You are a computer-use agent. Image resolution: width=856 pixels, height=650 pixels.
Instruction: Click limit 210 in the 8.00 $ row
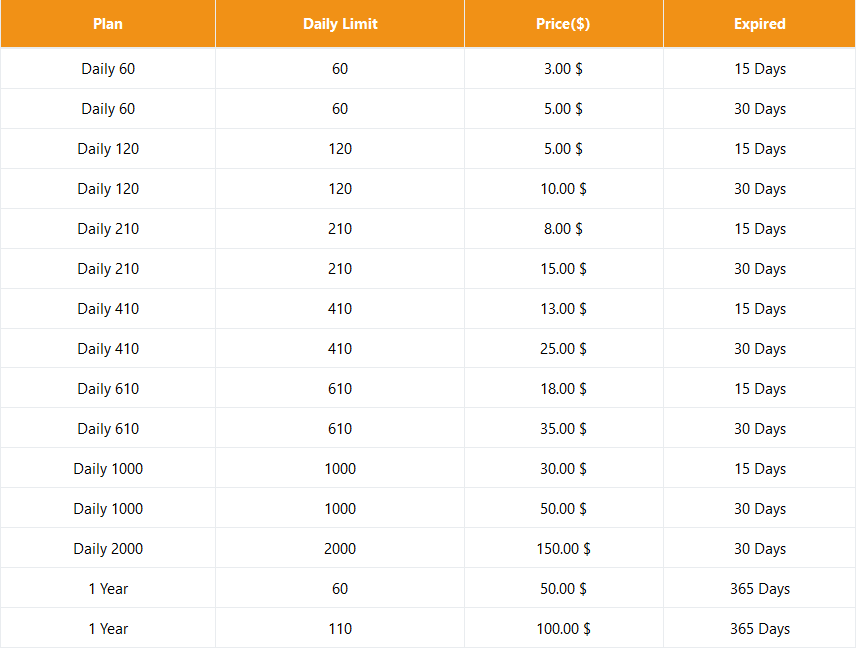(340, 229)
